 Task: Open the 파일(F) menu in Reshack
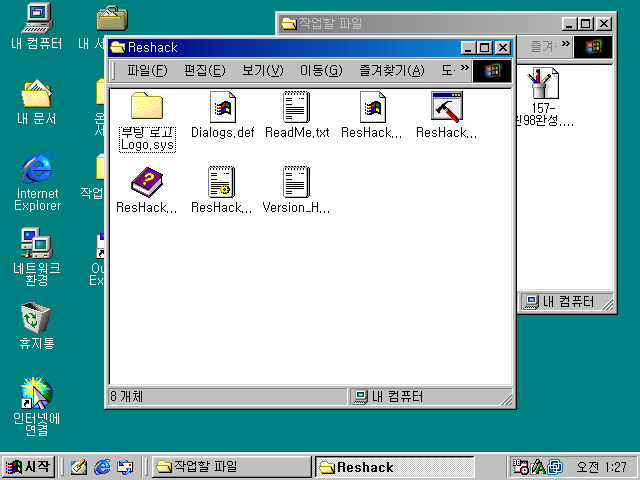pos(147,71)
